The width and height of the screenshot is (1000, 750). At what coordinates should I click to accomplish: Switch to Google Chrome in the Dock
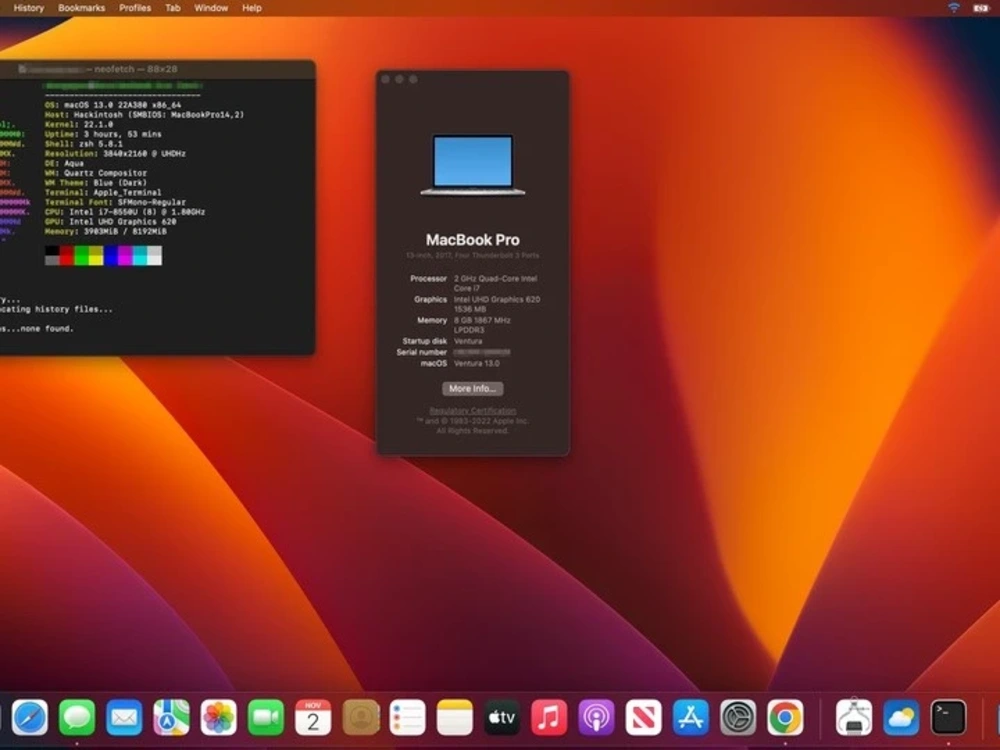[785, 717]
